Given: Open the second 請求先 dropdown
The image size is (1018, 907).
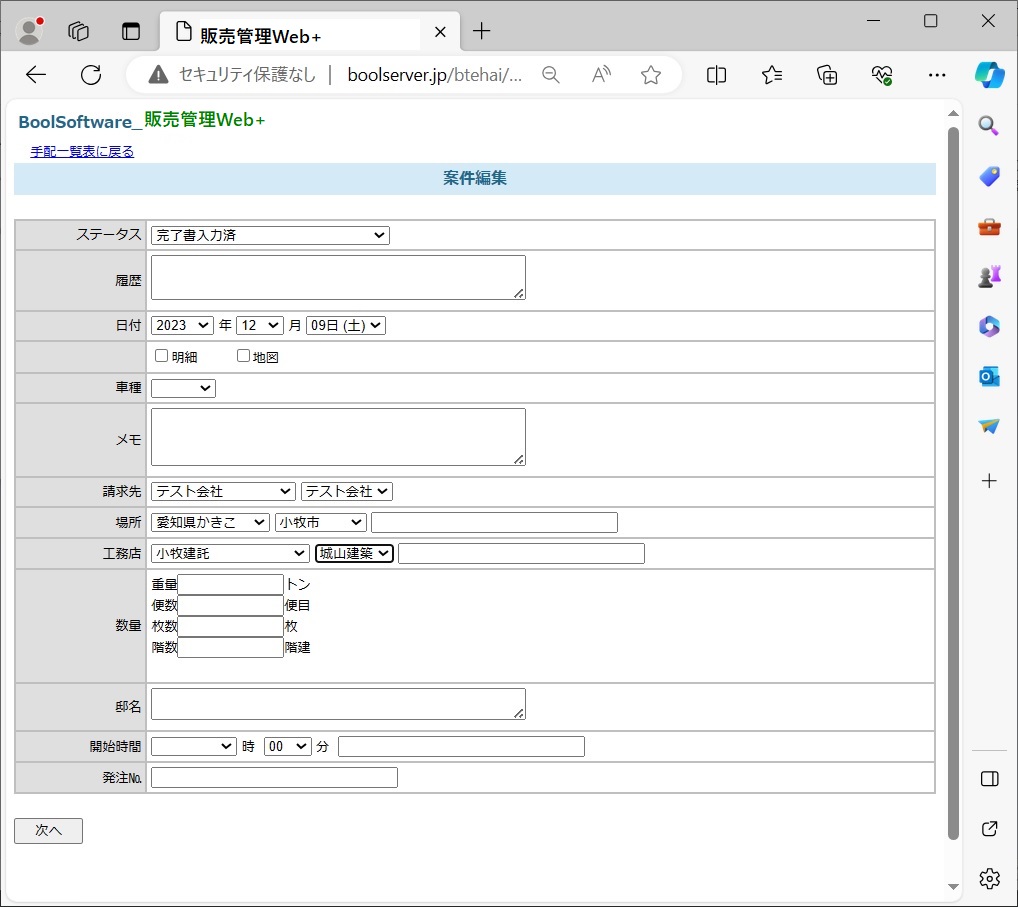Looking at the screenshot, I should click(x=347, y=491).
